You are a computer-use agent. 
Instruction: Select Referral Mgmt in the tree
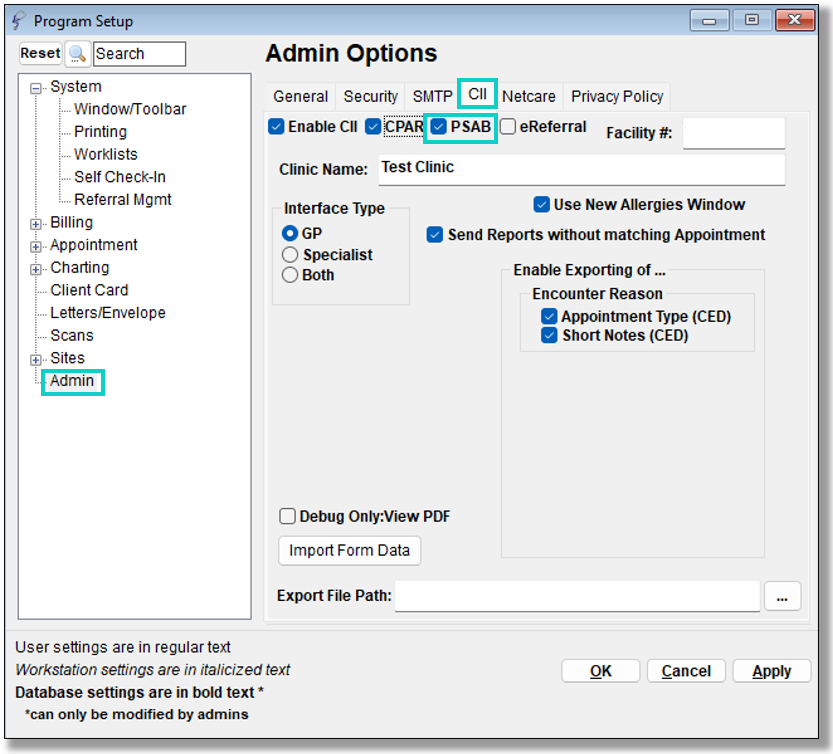(122, 200)
